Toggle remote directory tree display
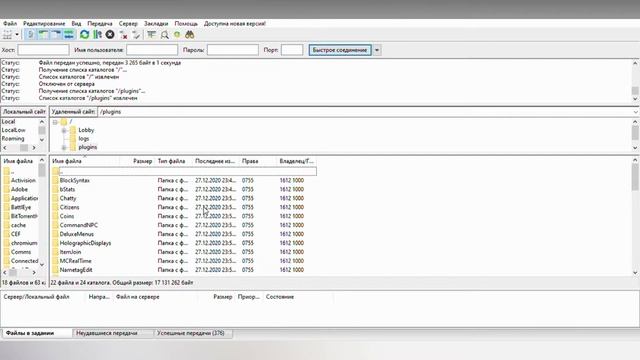The height and width of the screenshot is (360, 640). coord(56,35)
